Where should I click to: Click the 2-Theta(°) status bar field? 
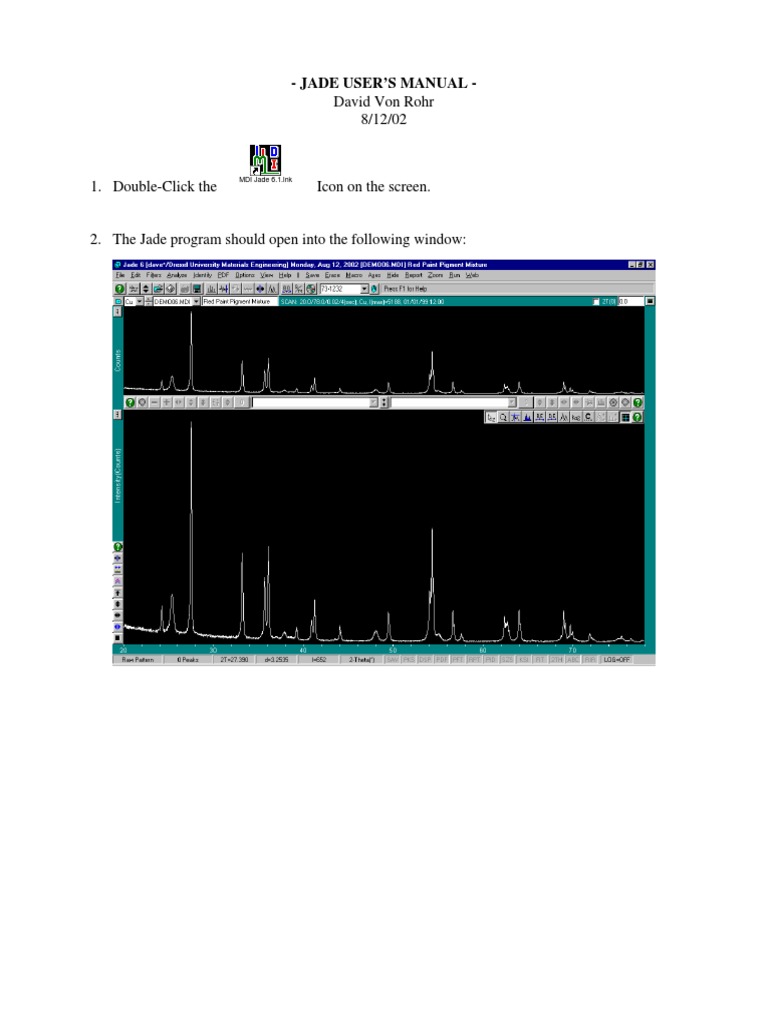click(x=361, y=660)
